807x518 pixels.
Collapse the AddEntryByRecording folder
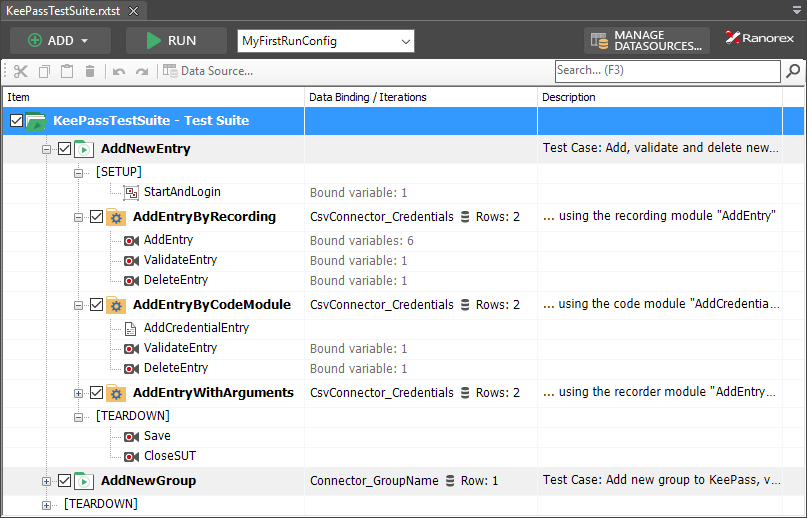coord(78,218)
